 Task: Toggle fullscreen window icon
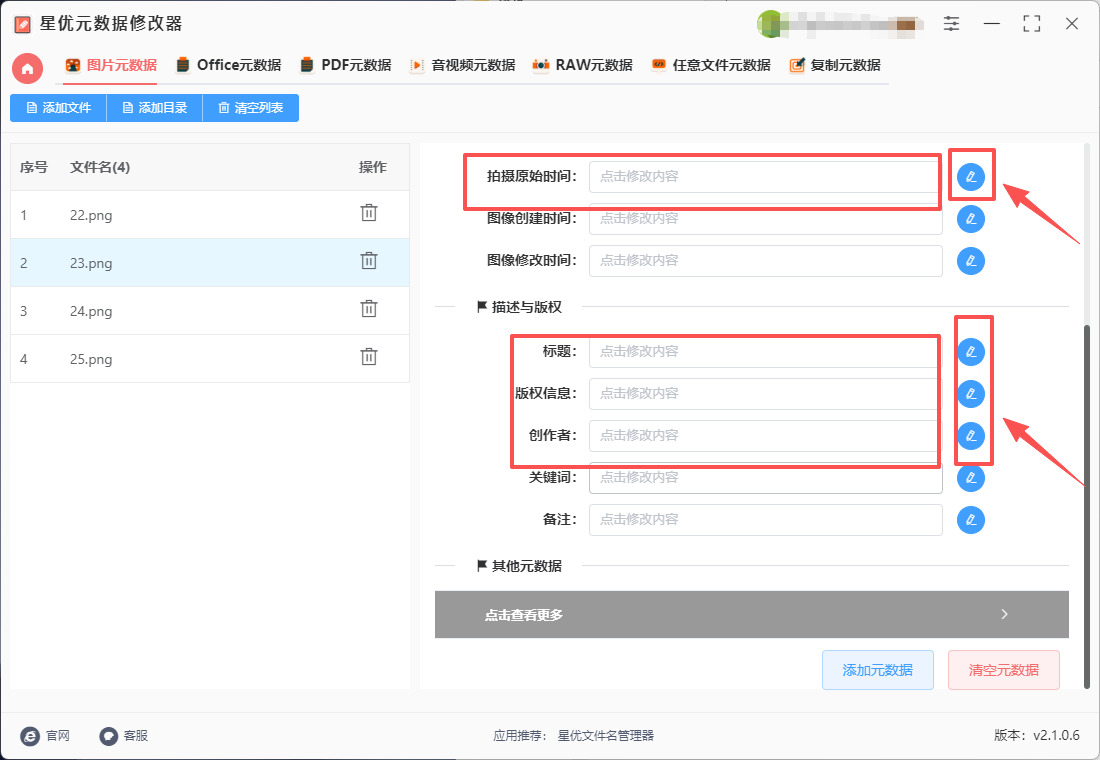(x=1032, y=24)
